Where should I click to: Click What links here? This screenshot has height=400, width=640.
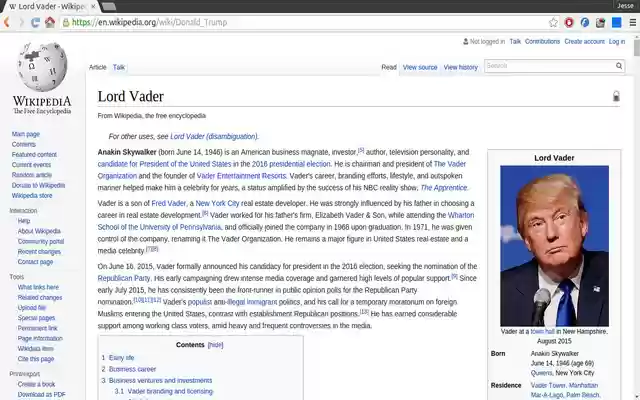pos(38,287)
